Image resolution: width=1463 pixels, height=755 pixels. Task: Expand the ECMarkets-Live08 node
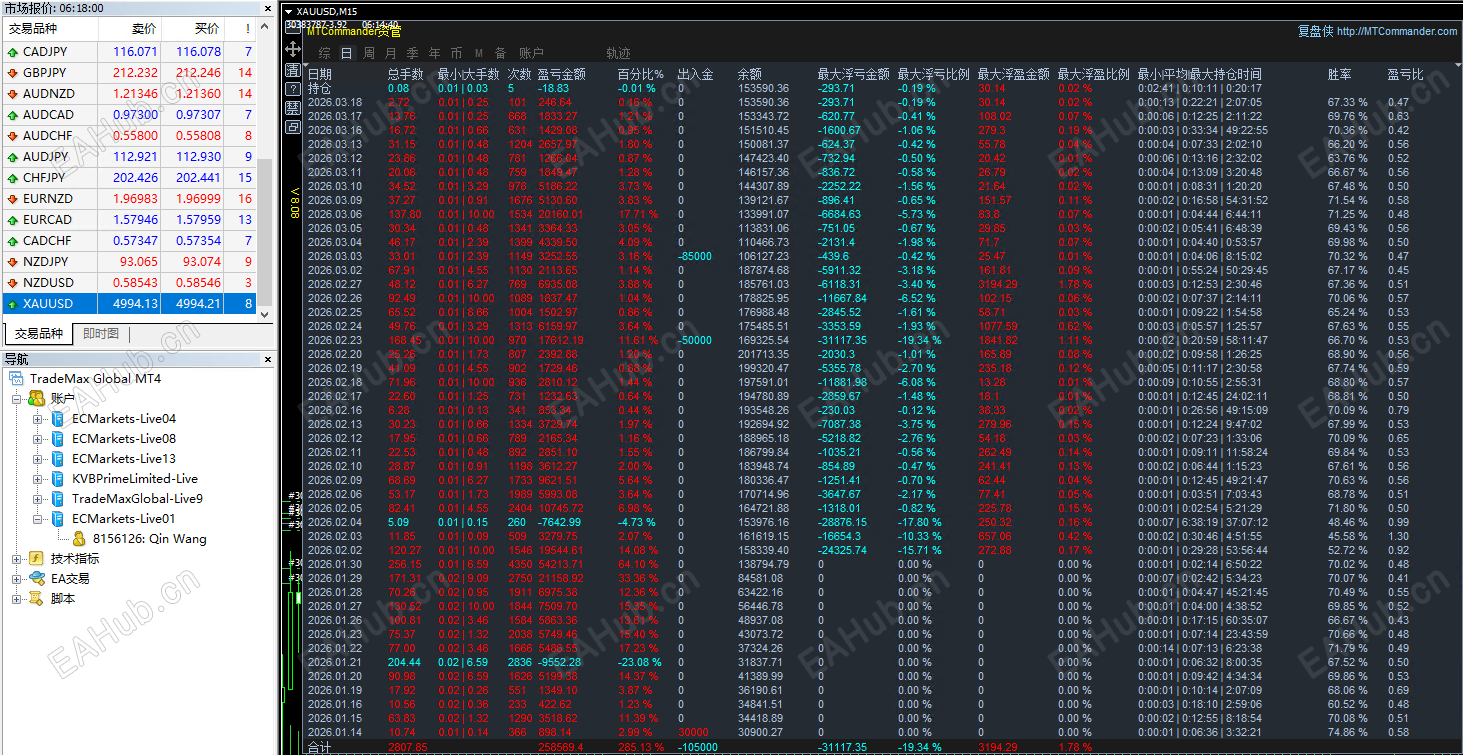[38, 439]
